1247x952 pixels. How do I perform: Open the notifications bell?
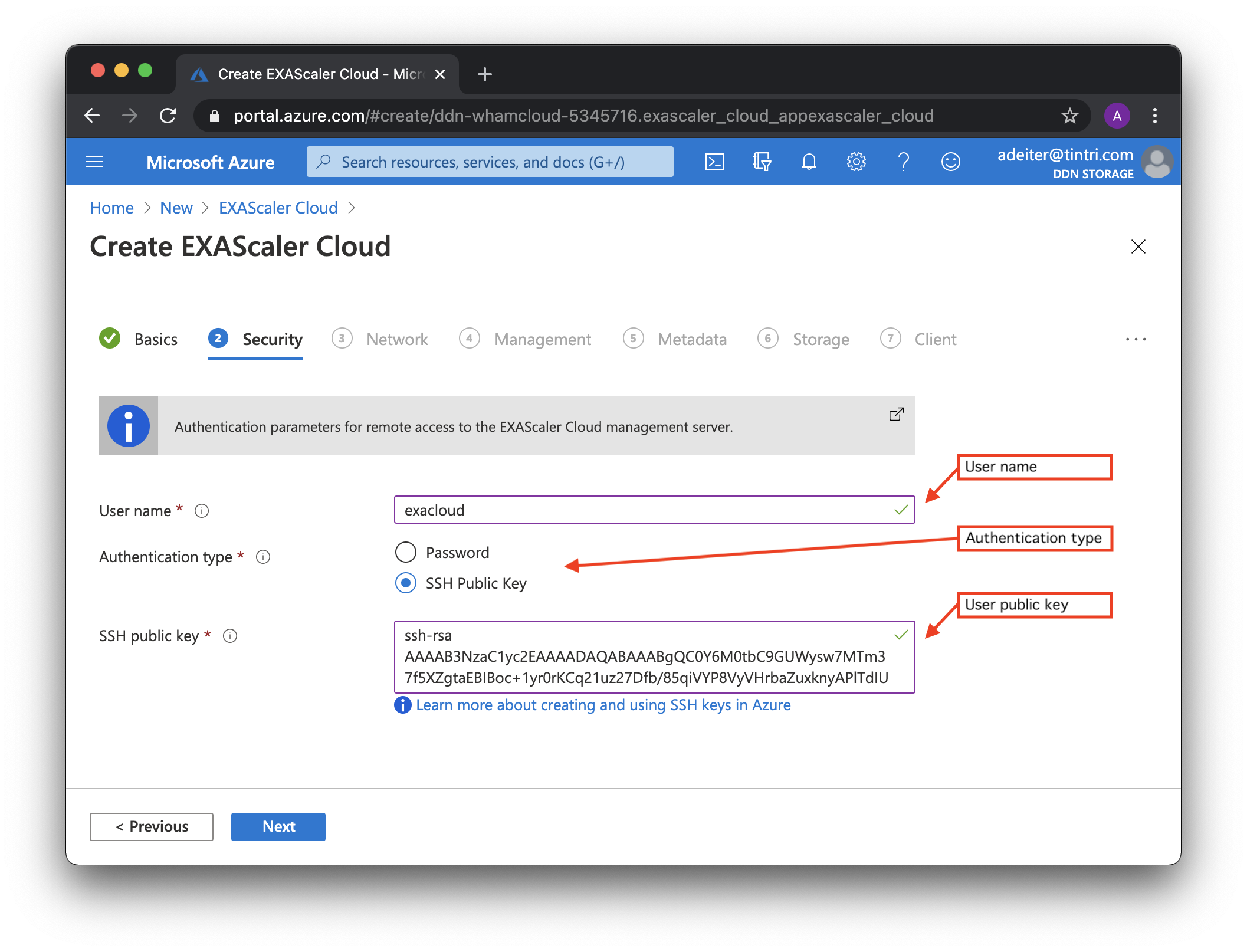[809, 162]
